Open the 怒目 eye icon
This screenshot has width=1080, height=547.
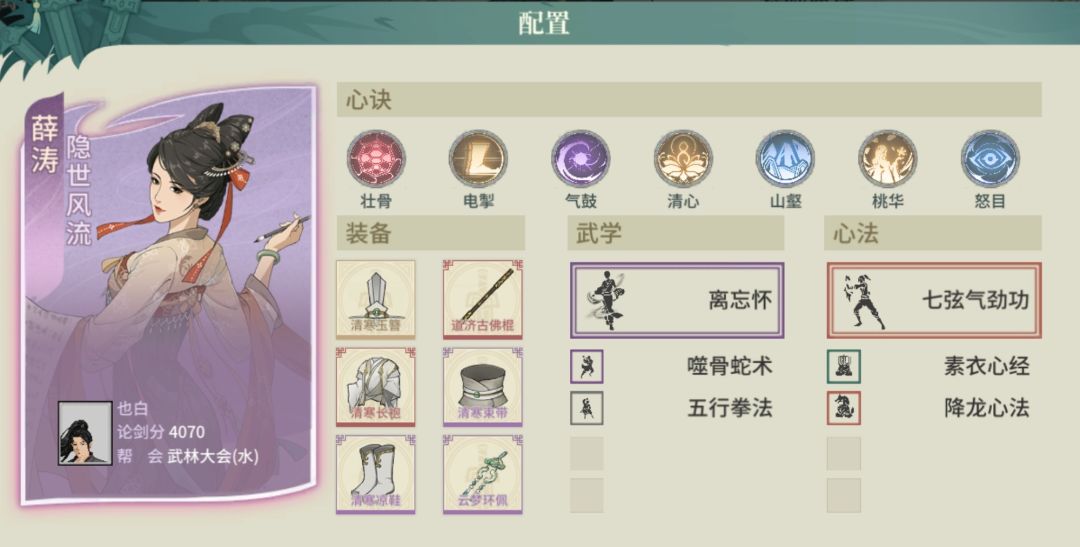tap(990, 159)
